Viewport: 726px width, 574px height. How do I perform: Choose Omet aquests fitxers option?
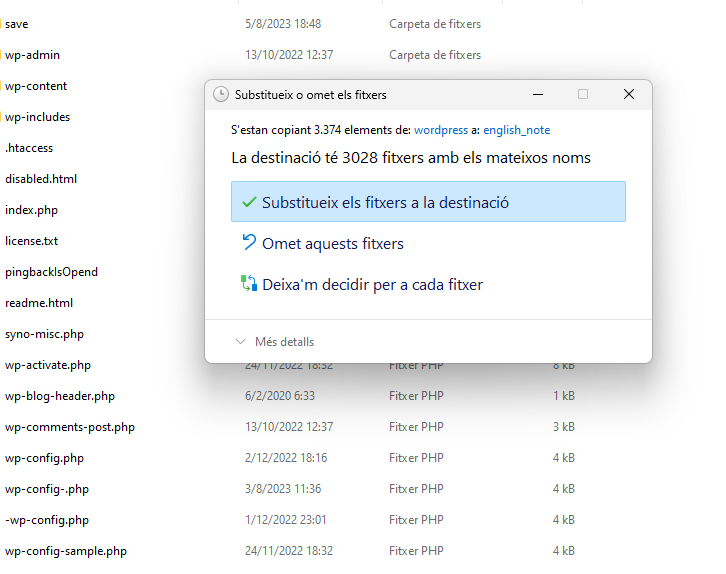coord(333,243)
